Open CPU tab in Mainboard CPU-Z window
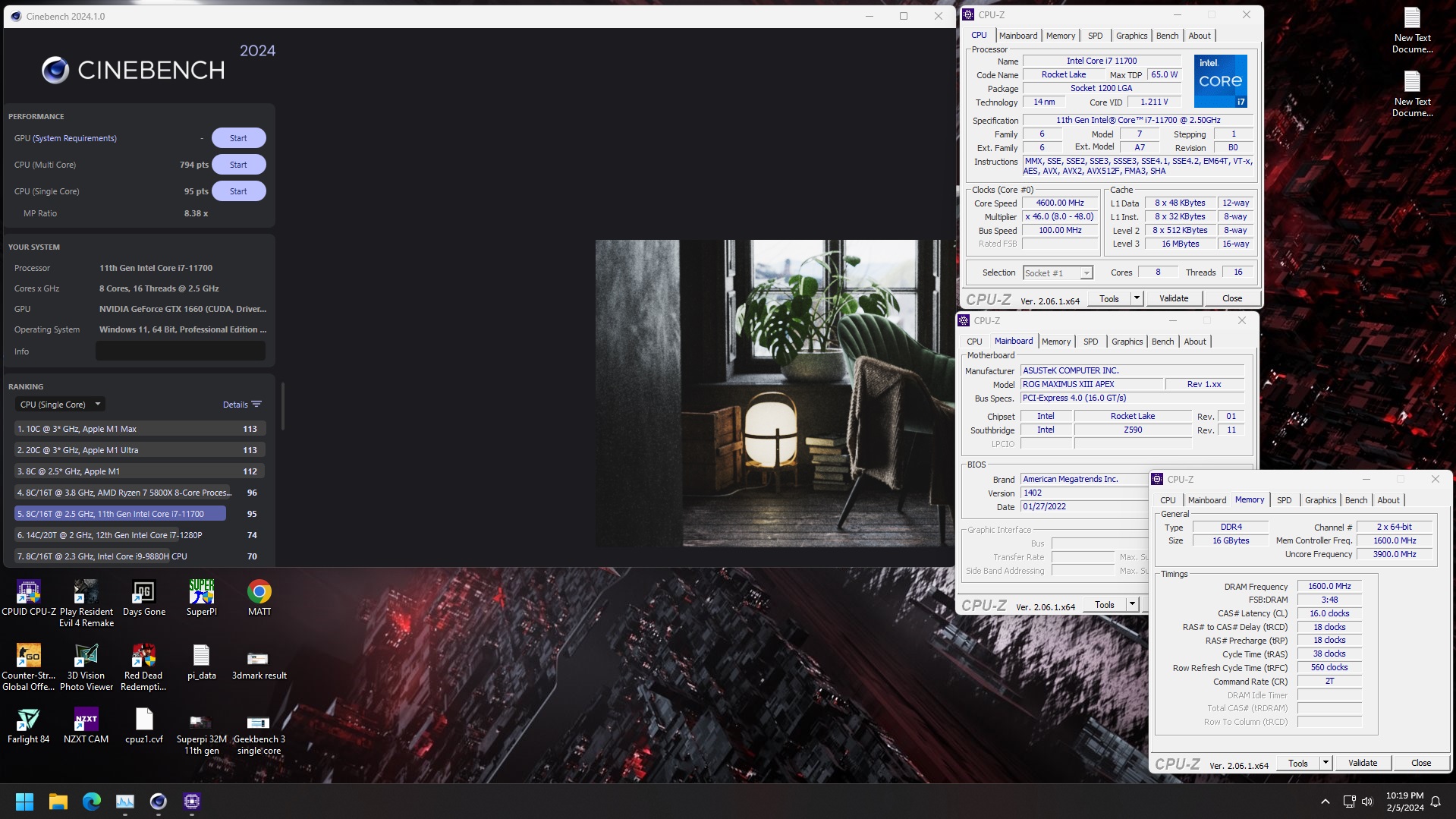 [x=974, y=342]
